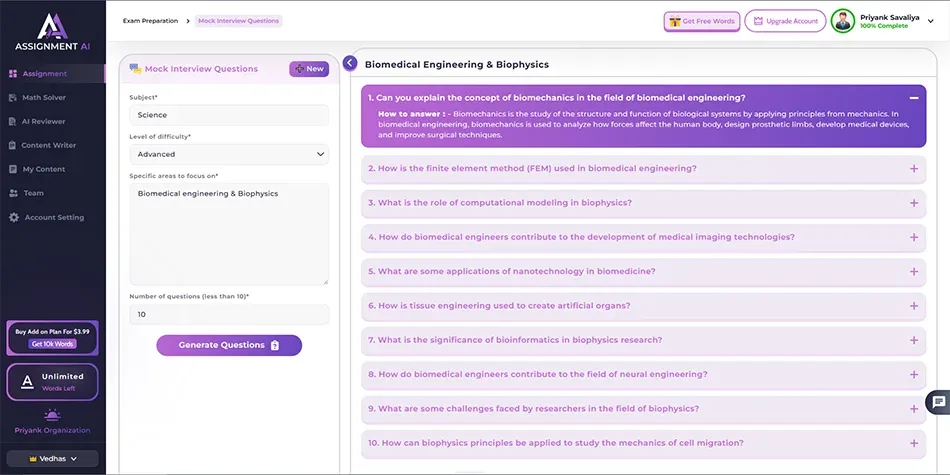
Task: Expand the finite element method question
Action: point(913,169)
